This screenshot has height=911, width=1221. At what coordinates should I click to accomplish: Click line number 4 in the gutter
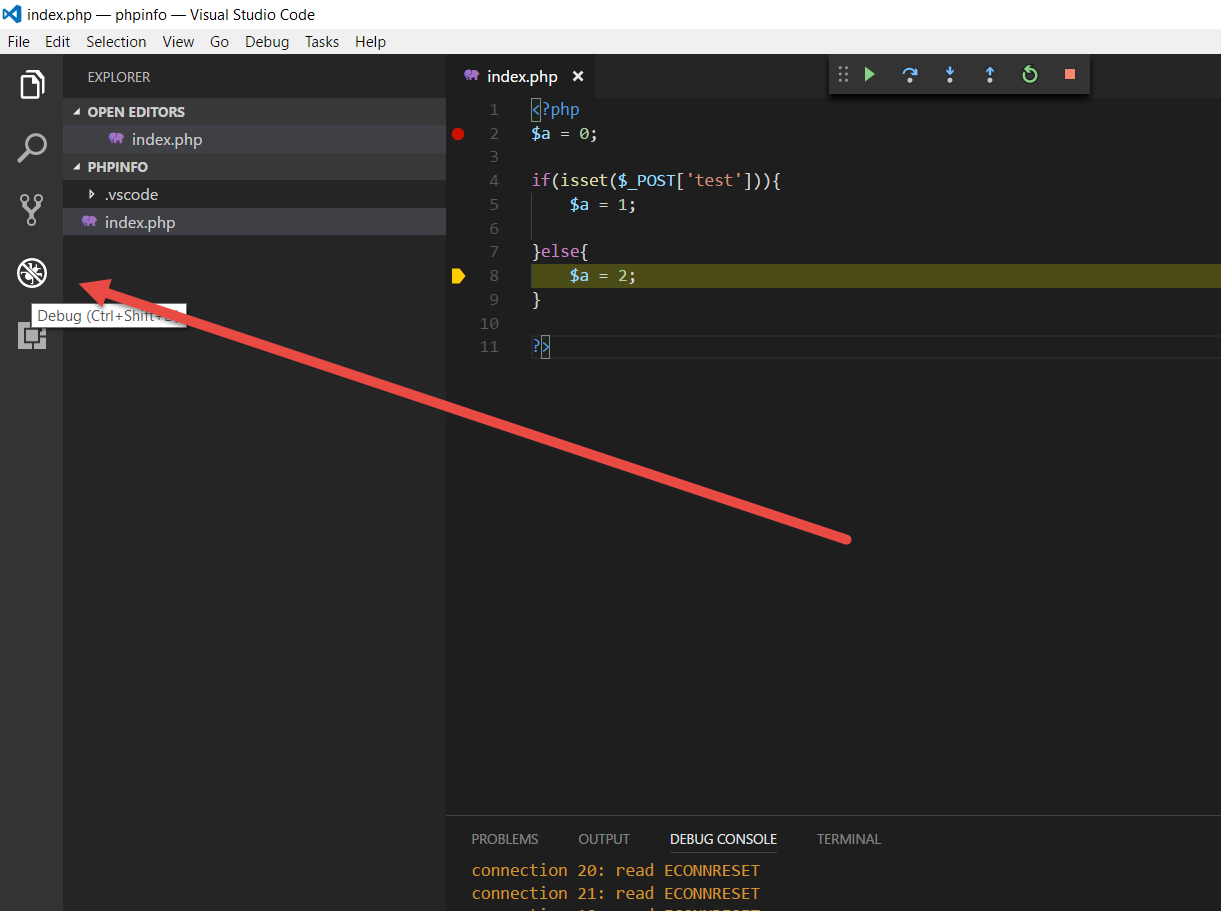click(494, 181)
